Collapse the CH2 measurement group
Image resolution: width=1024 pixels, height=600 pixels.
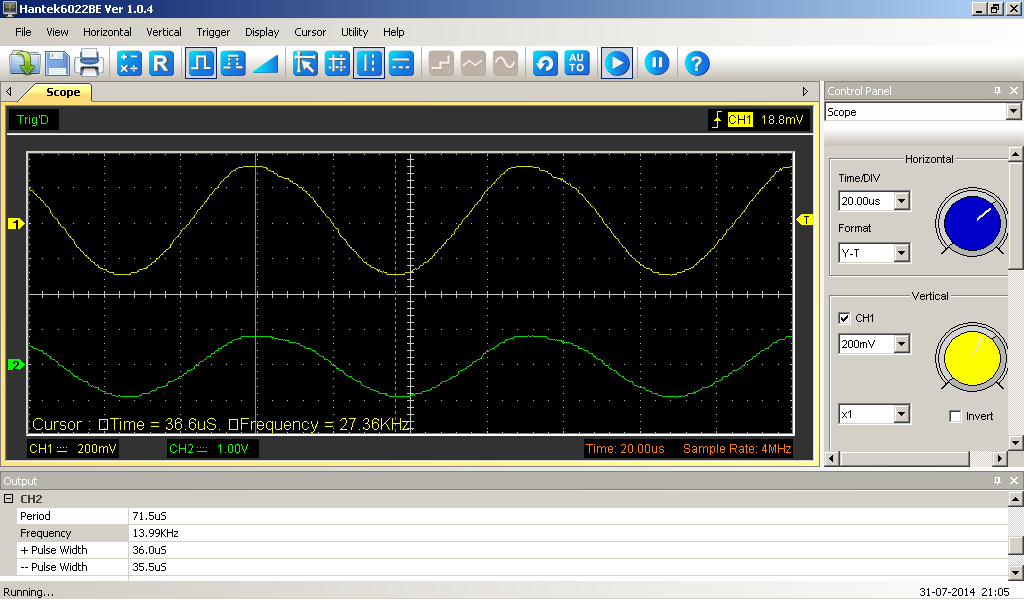(x=8, y=499)
